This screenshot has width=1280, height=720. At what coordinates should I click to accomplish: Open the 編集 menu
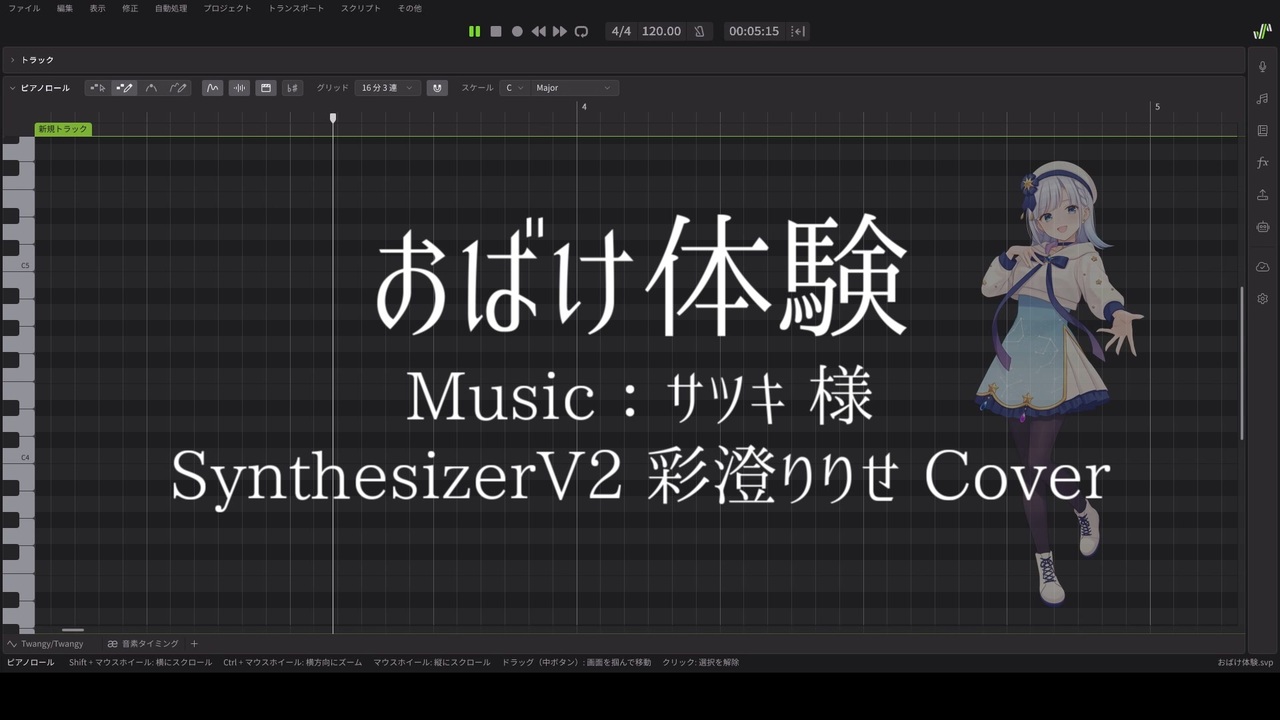click(x=65, y=8)
